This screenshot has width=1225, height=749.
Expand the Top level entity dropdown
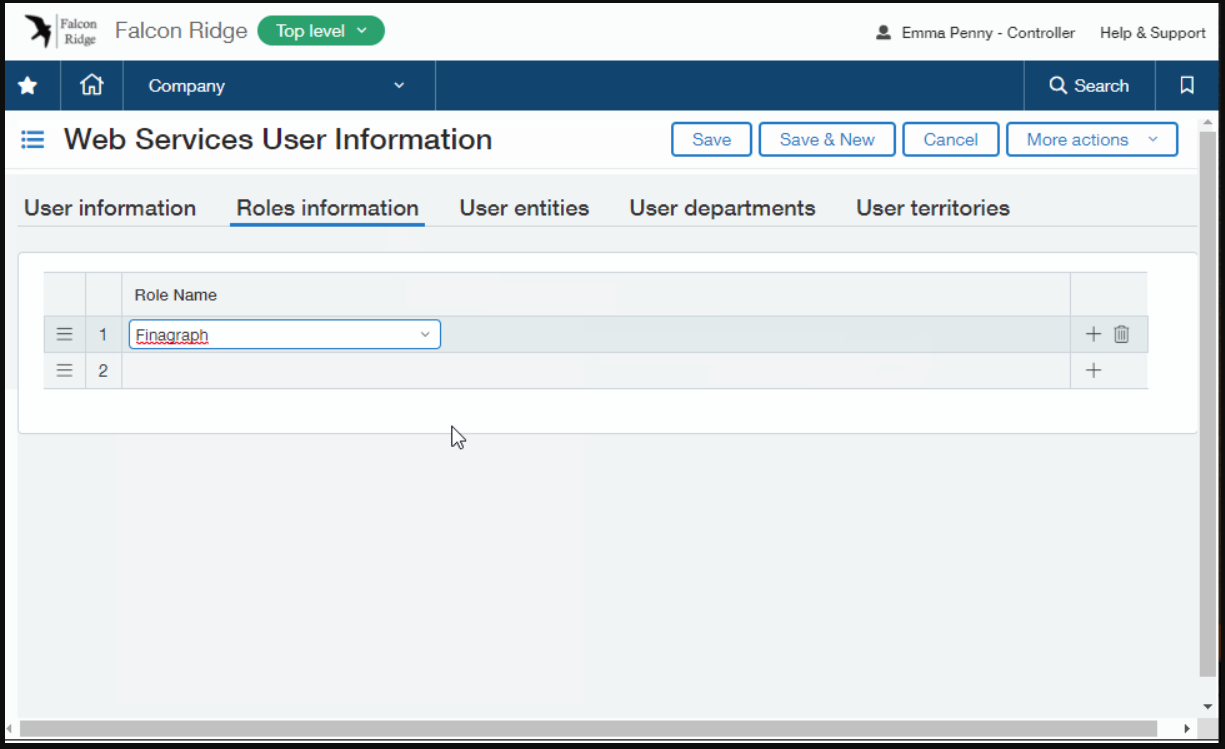pyautogui.click(x=321, y=31)
